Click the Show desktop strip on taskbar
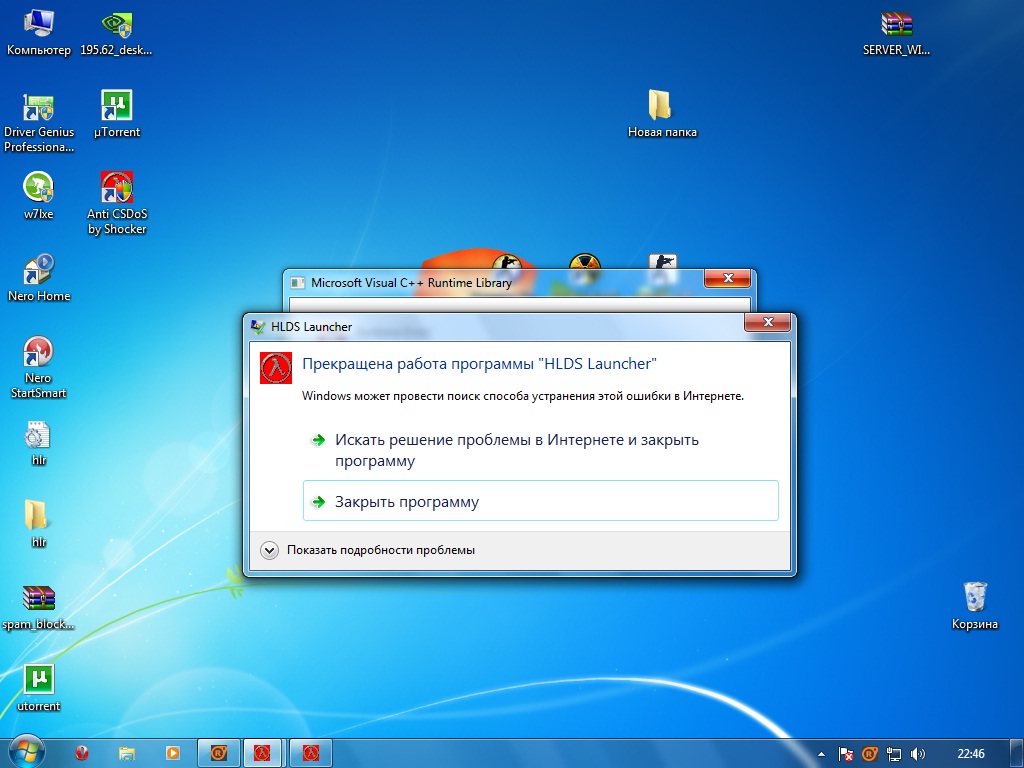Viewport: 1024px width, 768px height. tap(1018, 754)
